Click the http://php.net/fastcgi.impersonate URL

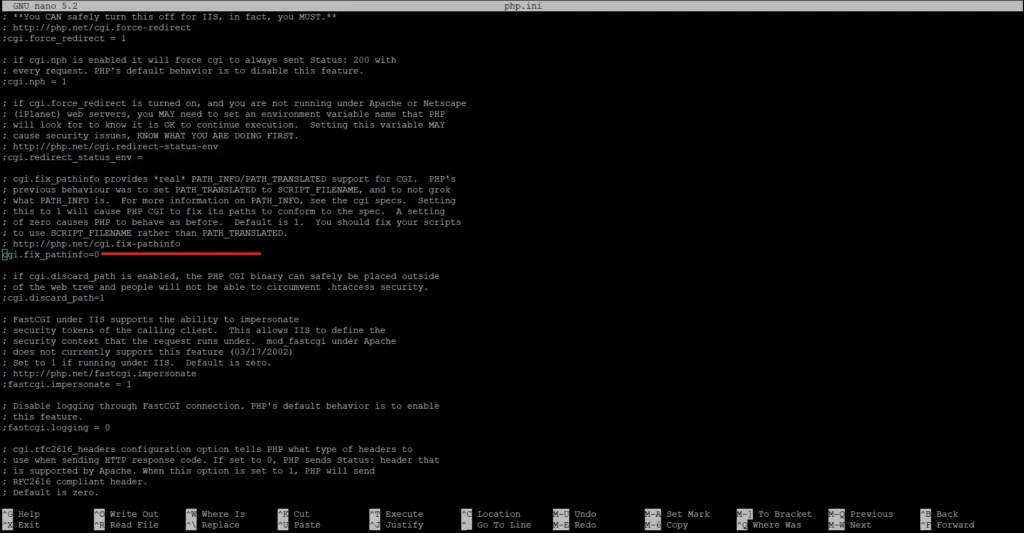104,374
